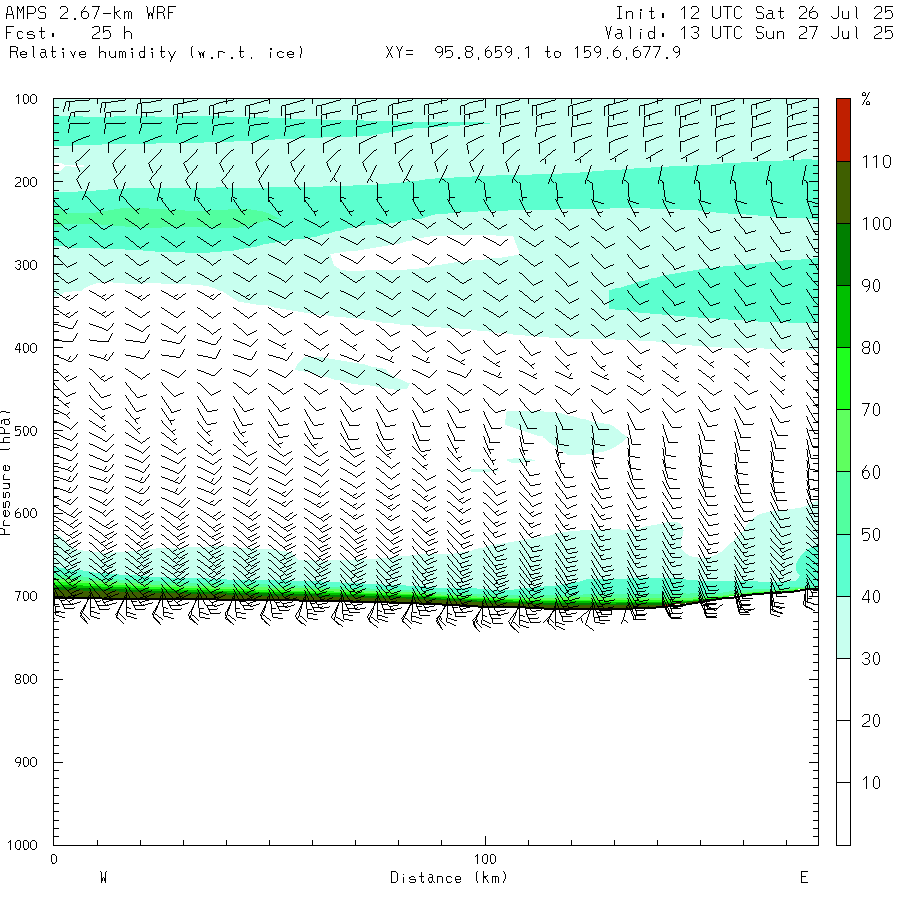Click the '50' colorbar value label
The height and width of the screenshot is (900, 900).
click(x=871, y=534)
